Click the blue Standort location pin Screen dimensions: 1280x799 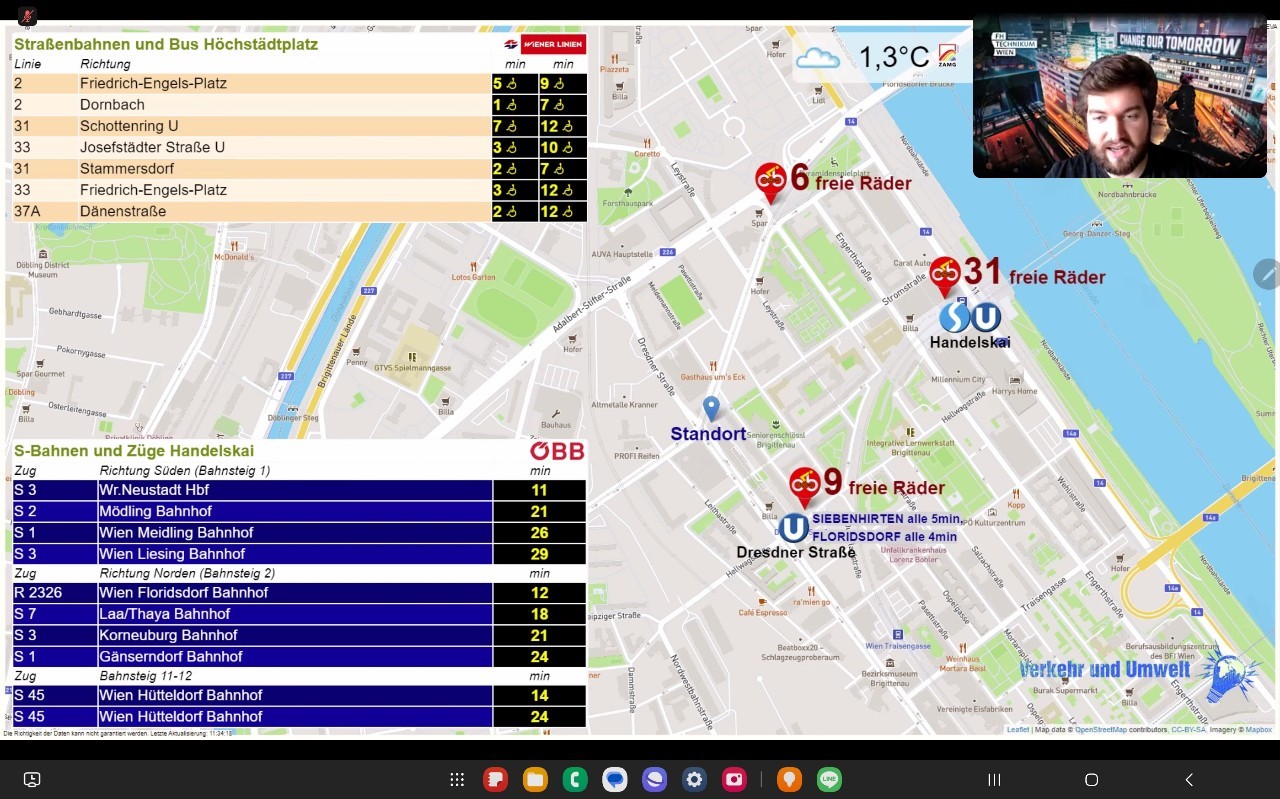point(711,408)
